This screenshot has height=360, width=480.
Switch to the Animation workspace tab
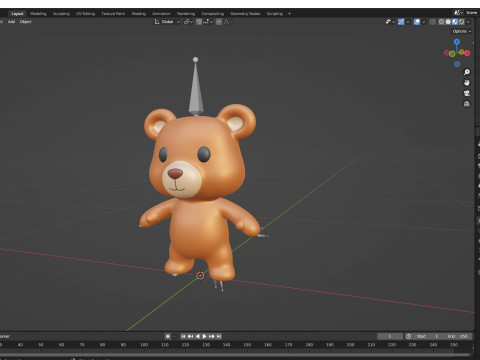point(161,14)
